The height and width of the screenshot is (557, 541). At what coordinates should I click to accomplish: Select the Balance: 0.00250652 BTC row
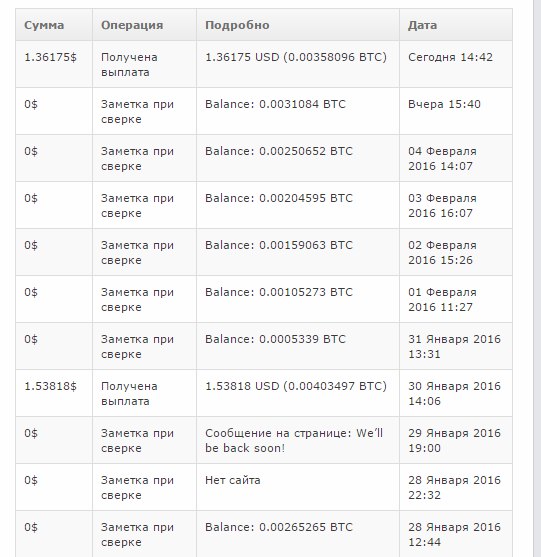coord(264,158)
